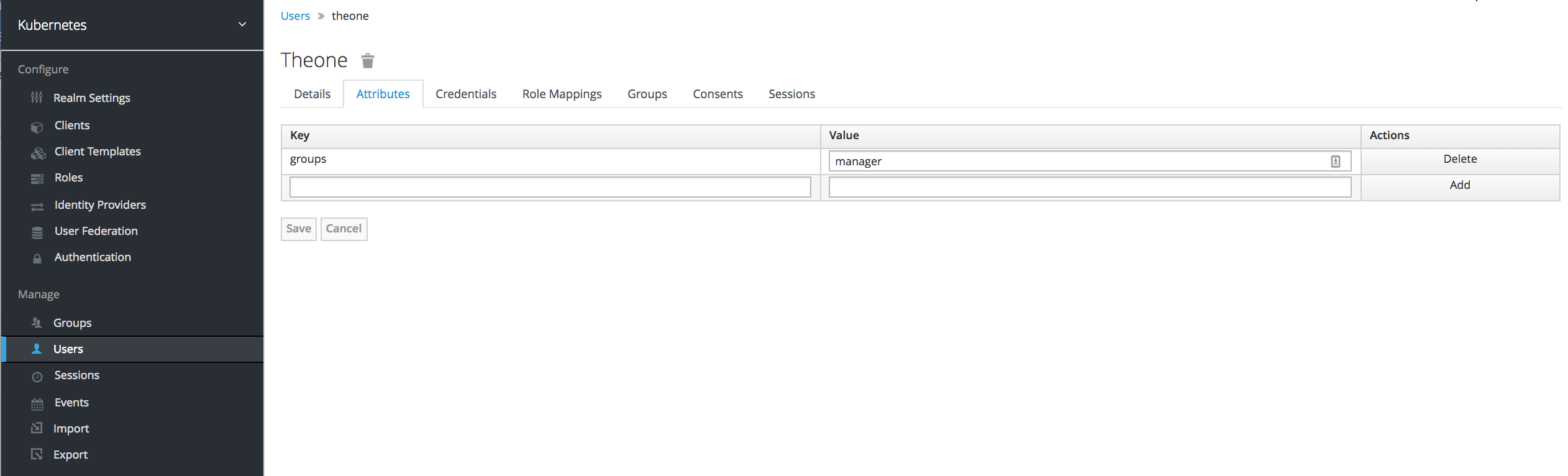1568x476 pixels.
Task: Open the Consents tab
Action: (718, 94)
